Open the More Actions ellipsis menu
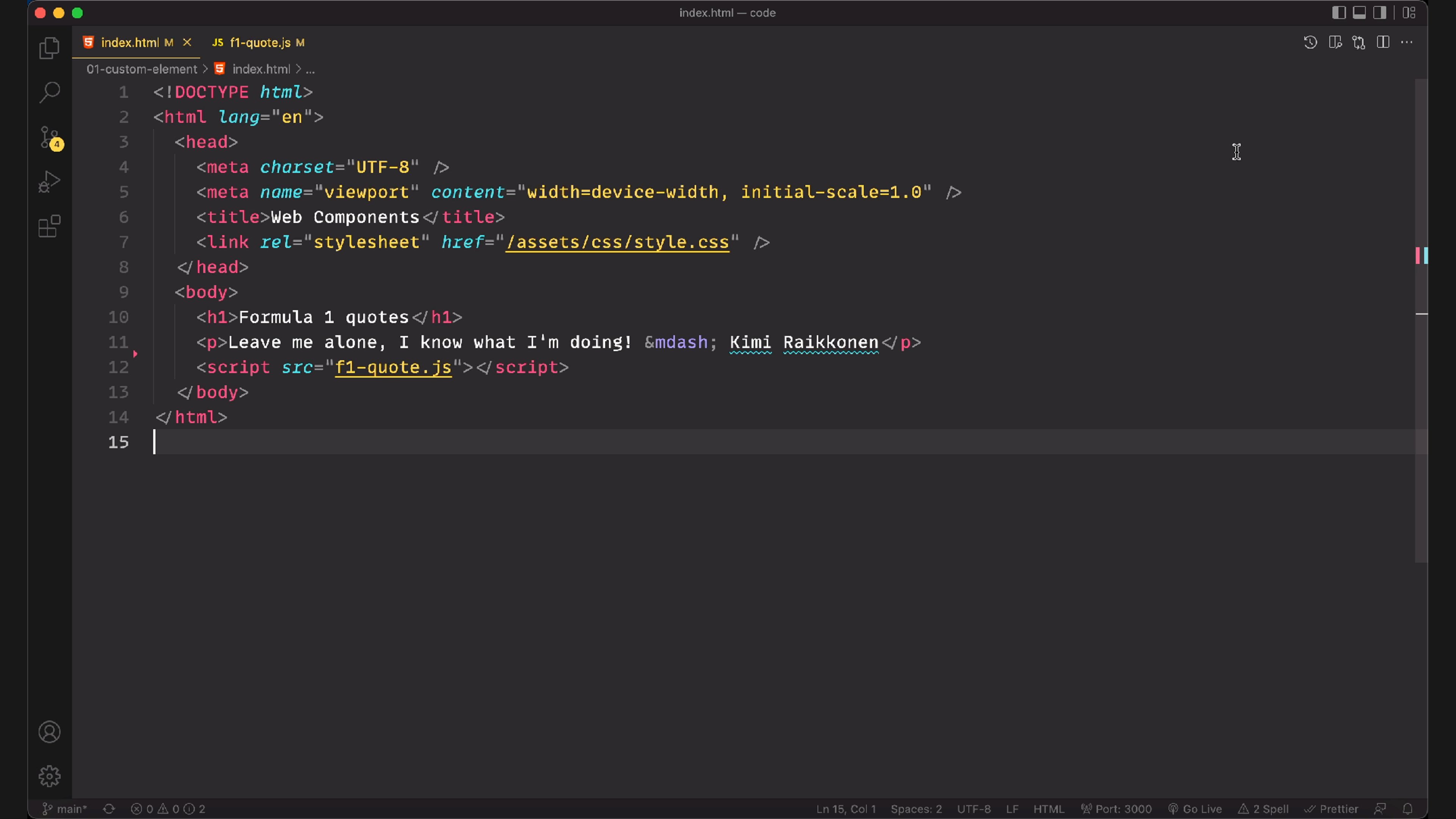The image size is (1456, 819). (1407, 42)
